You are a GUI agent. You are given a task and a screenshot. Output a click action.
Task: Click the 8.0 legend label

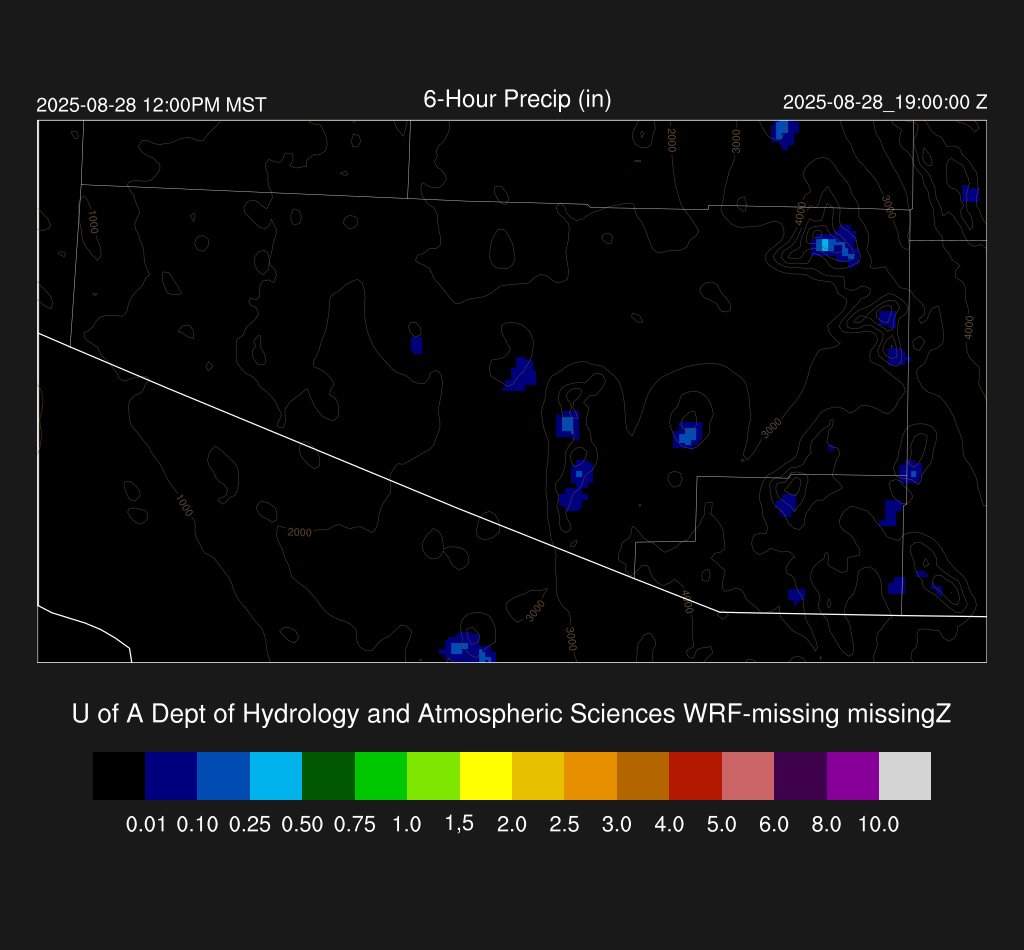(826, 825)
